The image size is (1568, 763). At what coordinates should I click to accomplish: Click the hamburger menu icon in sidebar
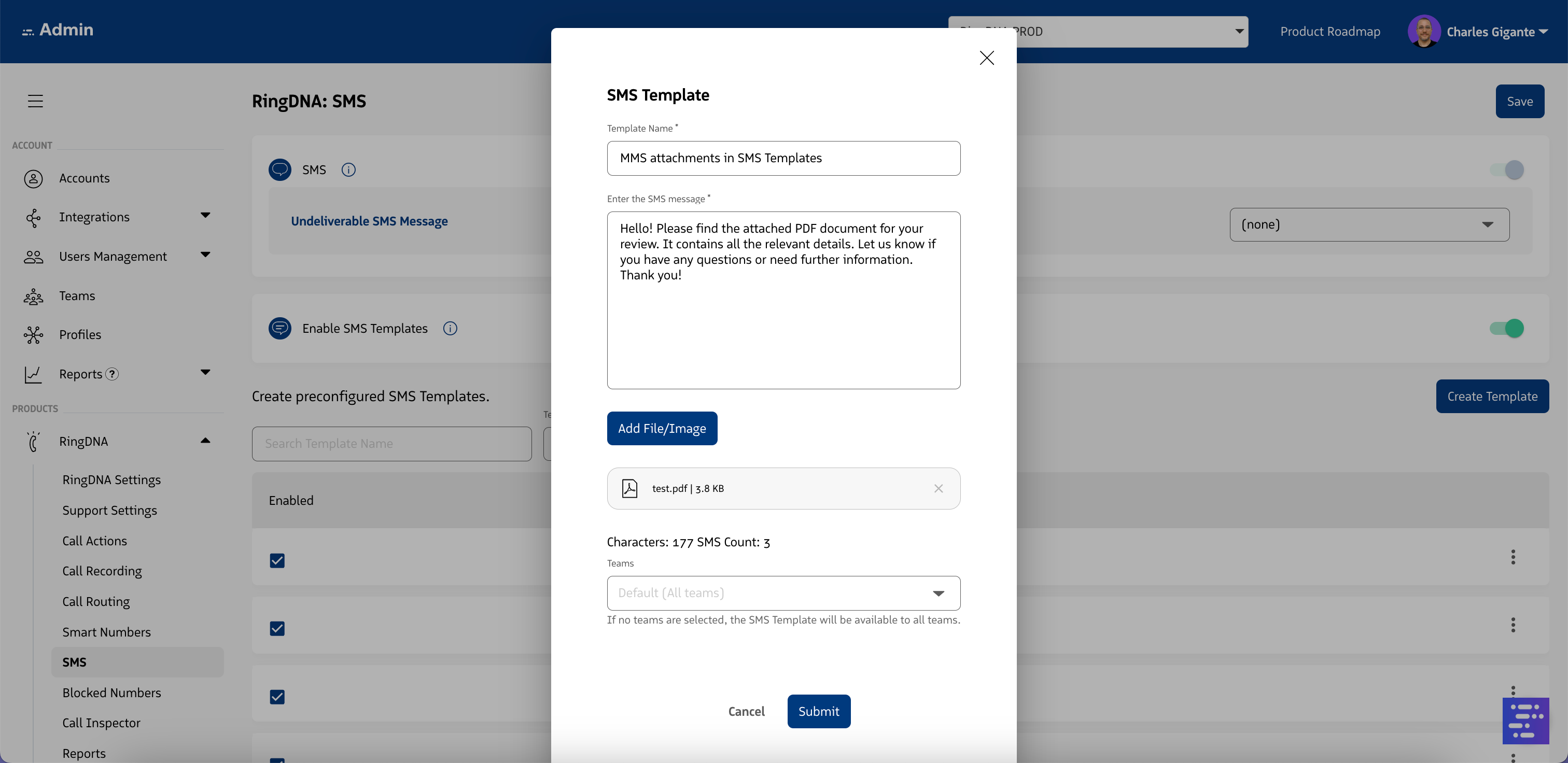[x=35, y=101]
